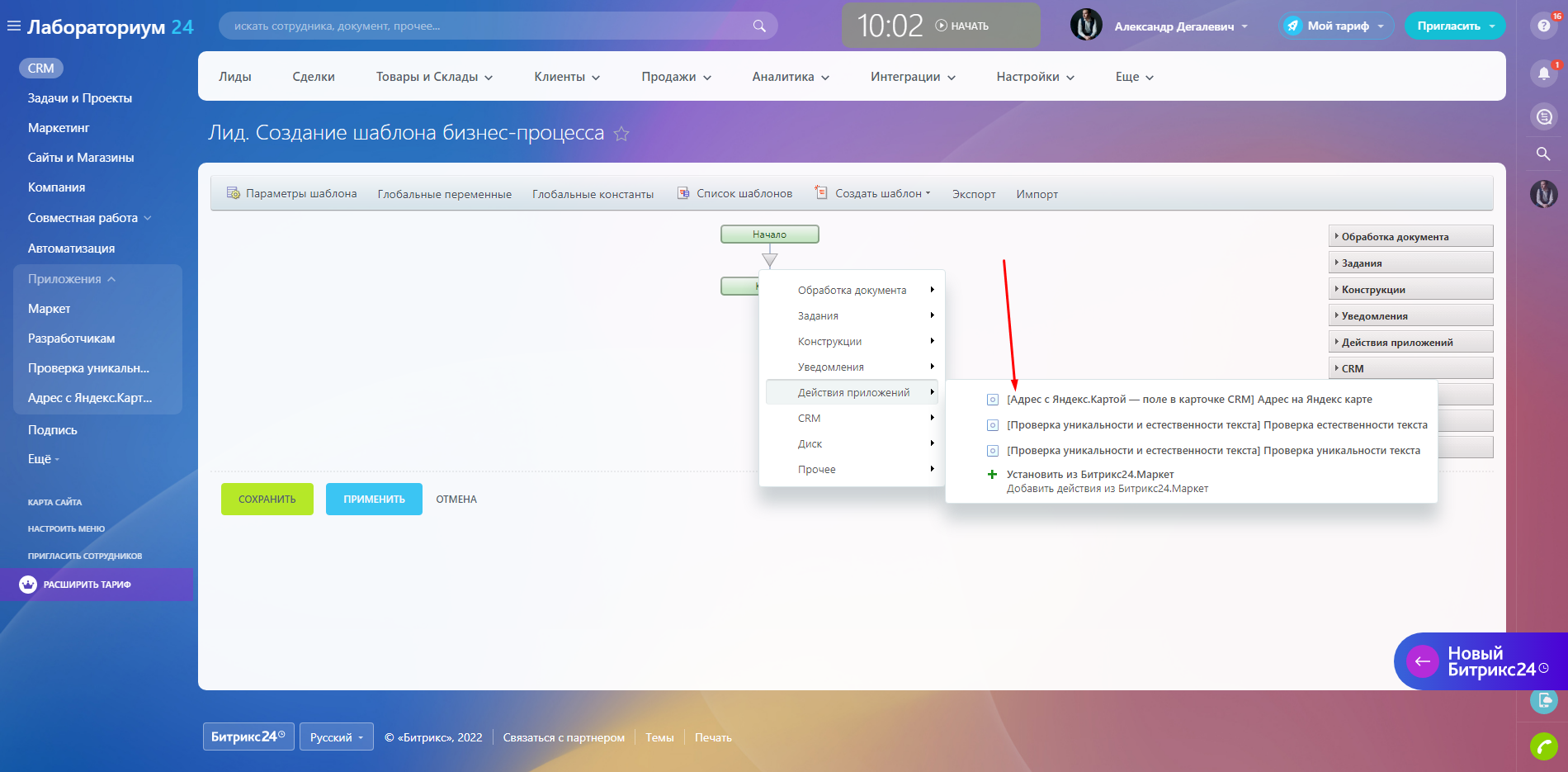Click Импорт in template toolbar

(x=1037, y=194)
